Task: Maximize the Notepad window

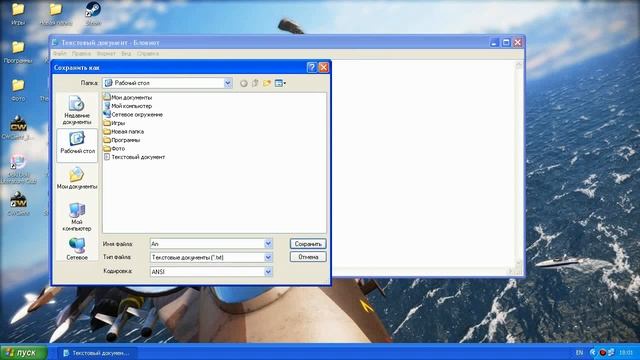Action: [x=506, y=42]
